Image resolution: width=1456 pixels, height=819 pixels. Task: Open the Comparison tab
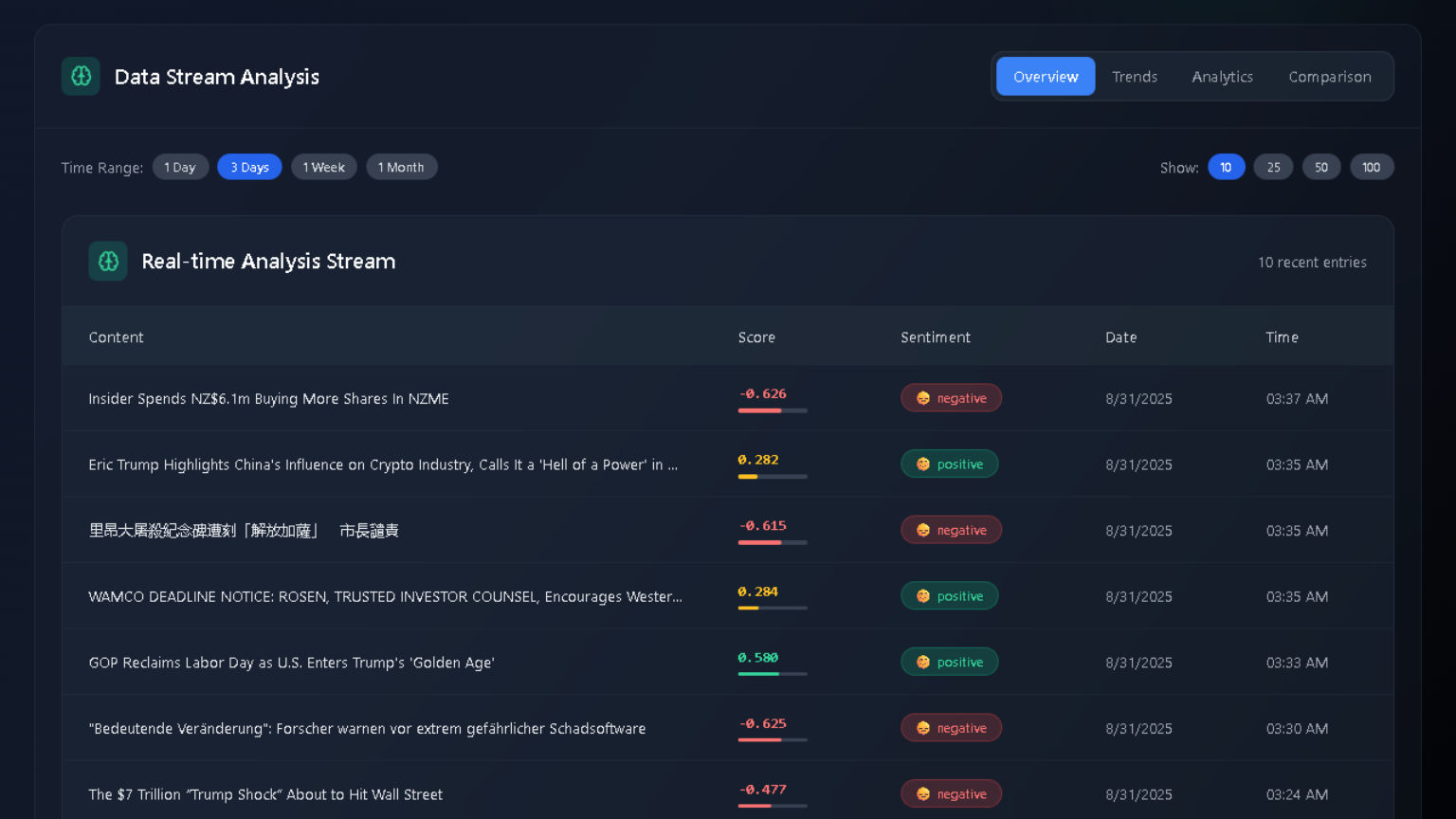(x=1330, y=77)
